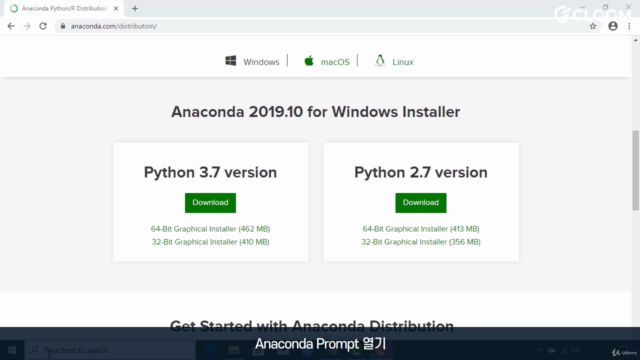Click the browser forward arrow

coord(27,26)
